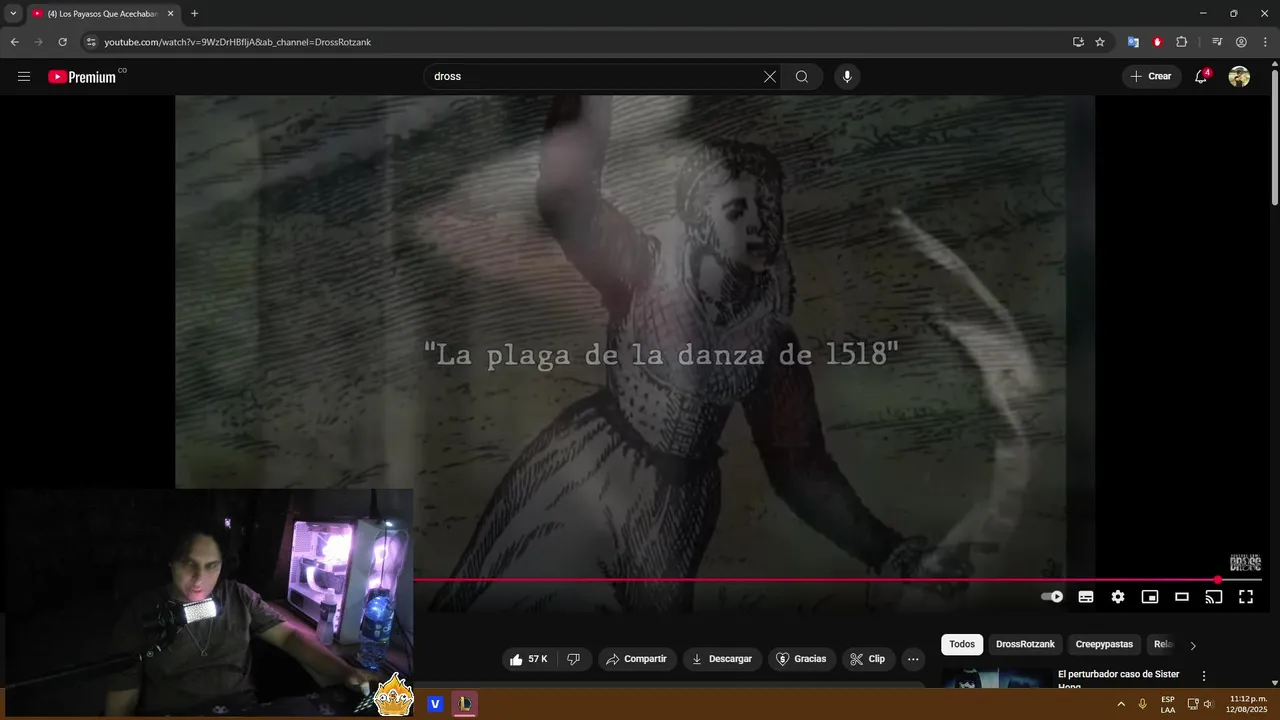1280x720 pixels.
Task: Open the YouTube account avatar menu
Action: click(1239, 77)
